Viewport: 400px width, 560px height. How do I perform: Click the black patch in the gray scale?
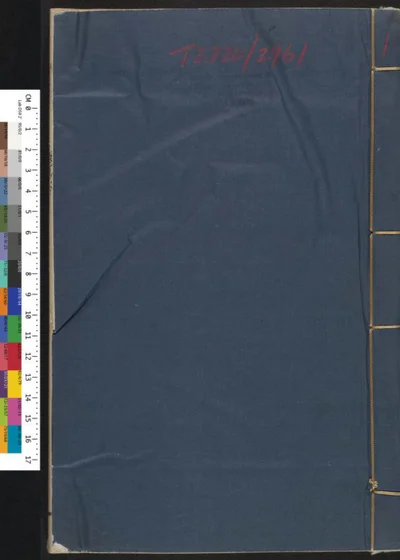pos(14,274)
